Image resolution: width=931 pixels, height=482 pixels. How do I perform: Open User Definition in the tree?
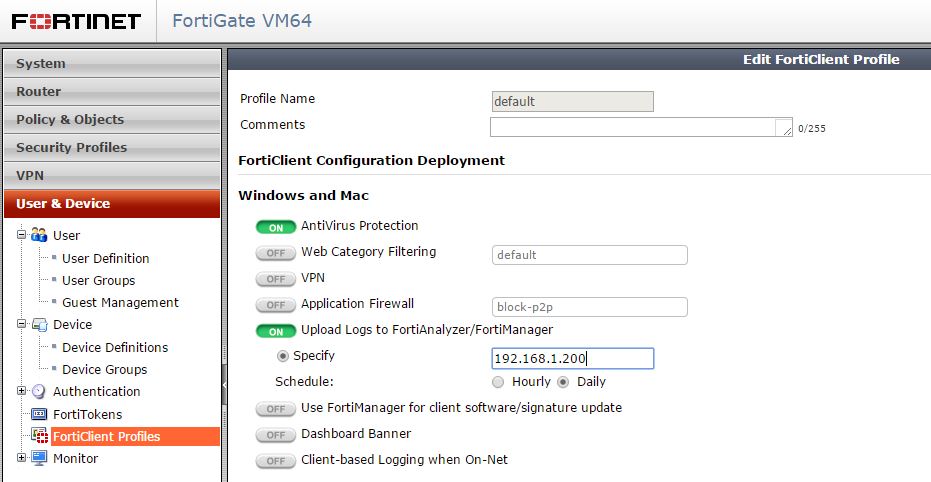(x=105, y=258)
